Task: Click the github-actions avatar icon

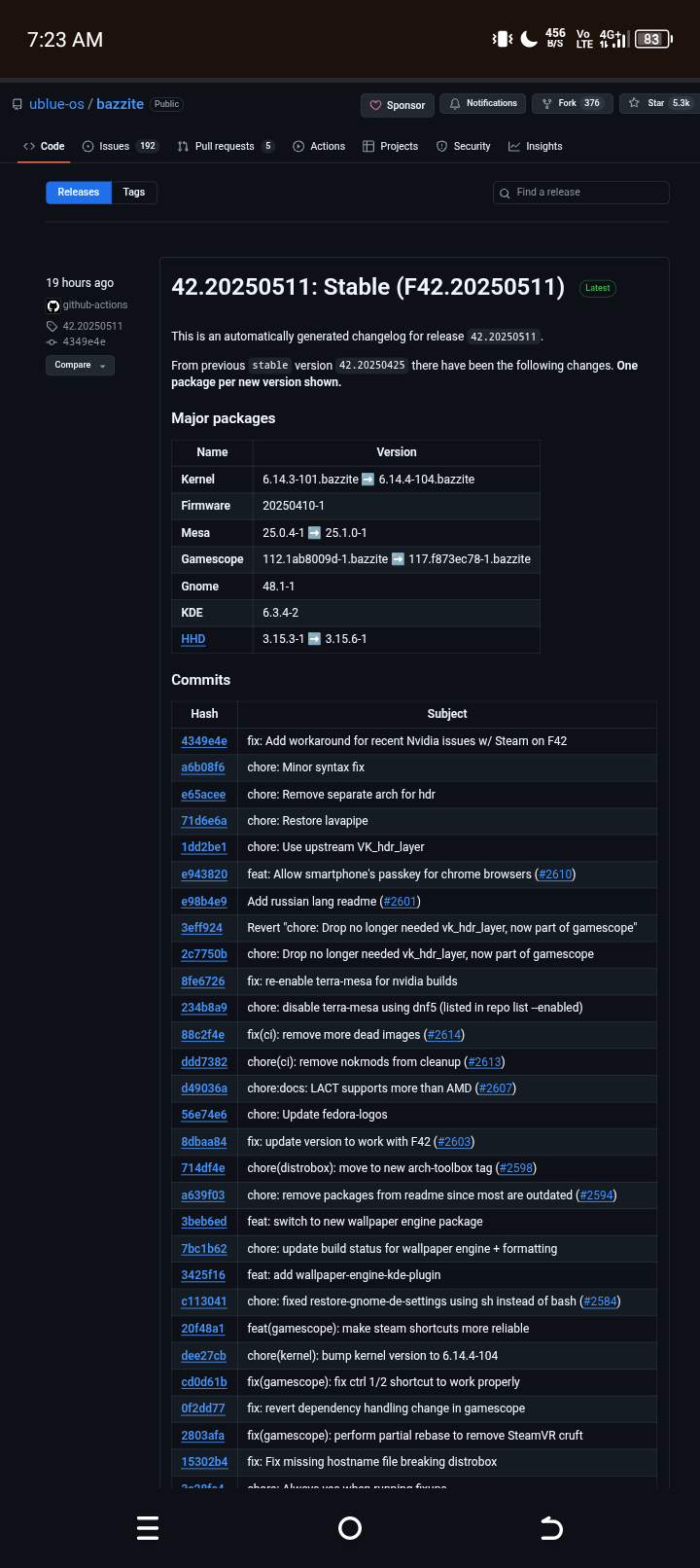Action: pos(52,305)
